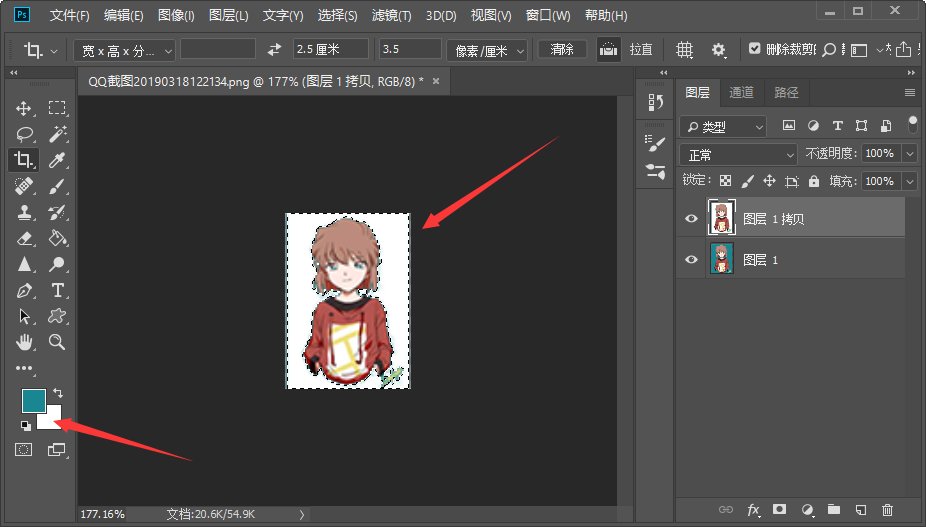Select the Spot Healing Brush tool
The height and width of the screenshot is (527, 926).
pyautogui.click(x=24, y=186)
